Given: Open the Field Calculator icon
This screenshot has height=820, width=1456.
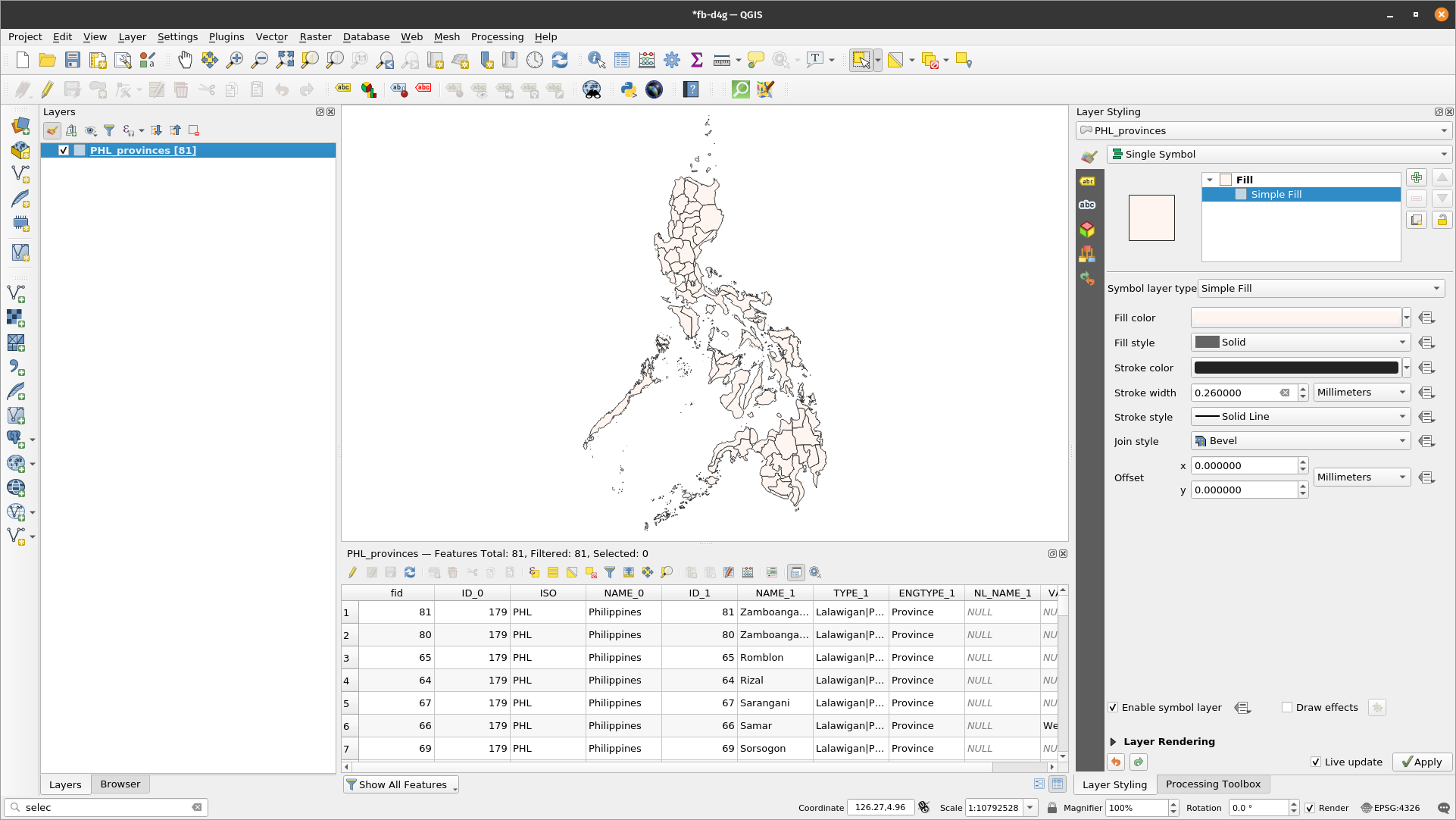Looking at the screenshot, I should coord(647,60).
